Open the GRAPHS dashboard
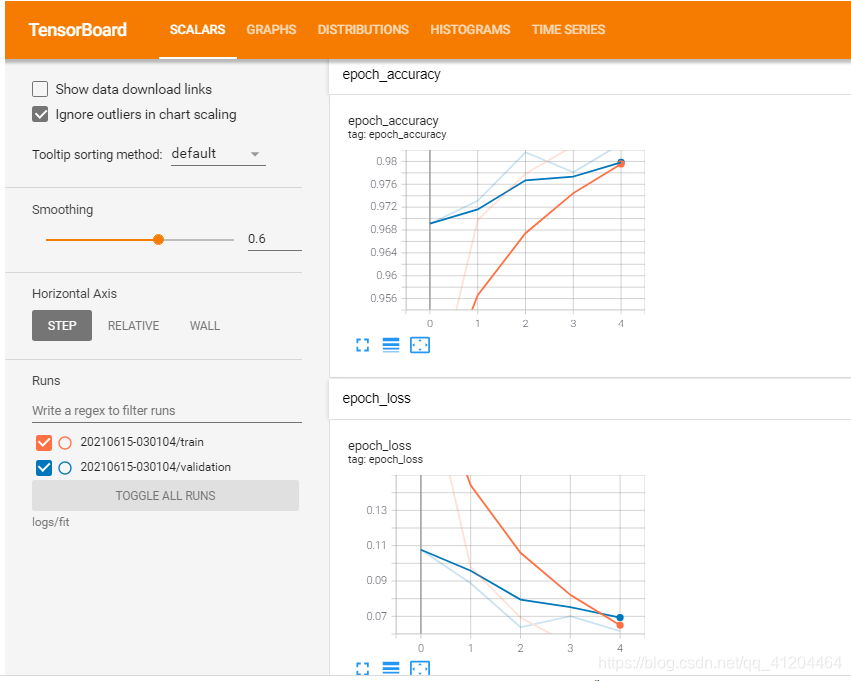Viewport: 851px width, 681px height. [x=271, y=30]
